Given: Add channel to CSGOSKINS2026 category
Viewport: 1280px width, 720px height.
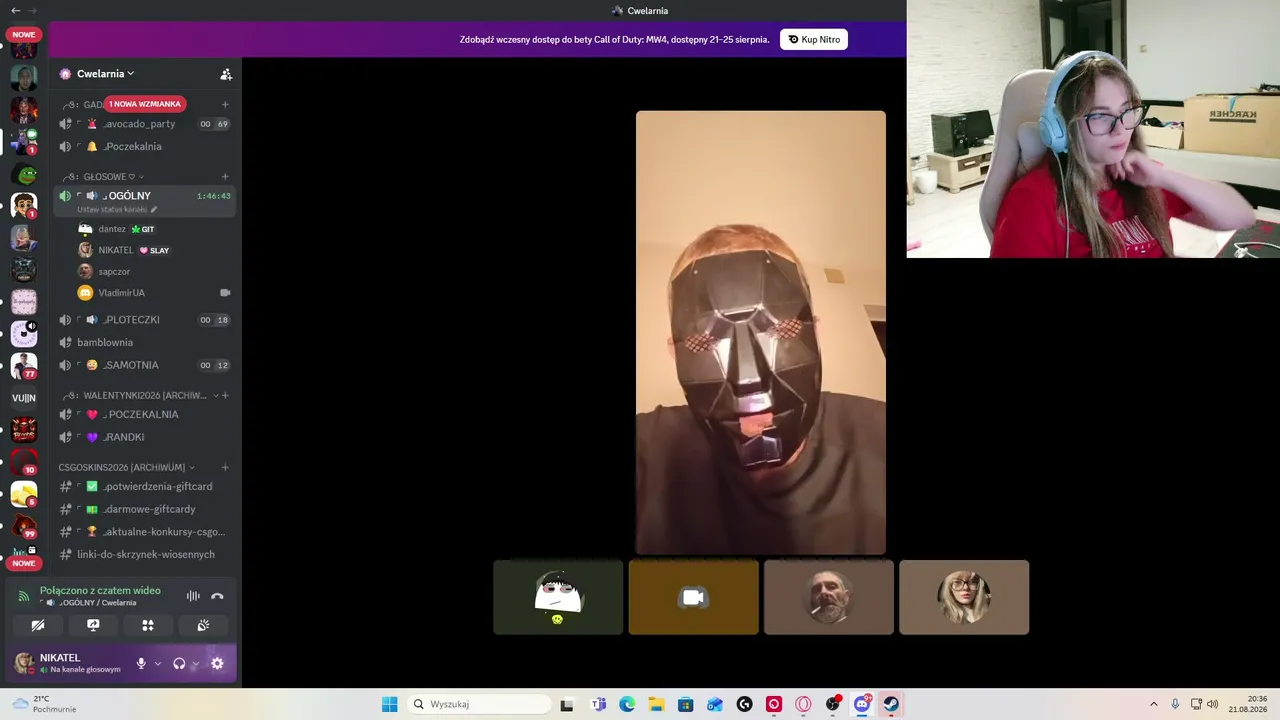Looking at the screenshot, I should click(x=225, y=467).
